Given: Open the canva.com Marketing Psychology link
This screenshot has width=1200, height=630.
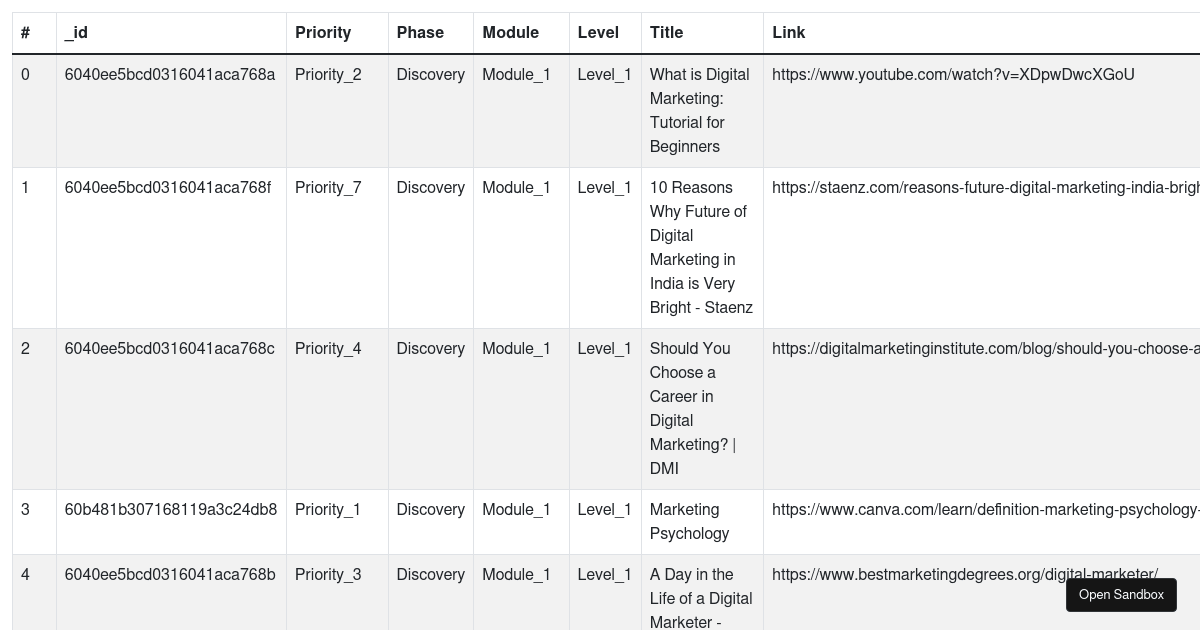Looking at the screenshot, I should pos(985,509).
